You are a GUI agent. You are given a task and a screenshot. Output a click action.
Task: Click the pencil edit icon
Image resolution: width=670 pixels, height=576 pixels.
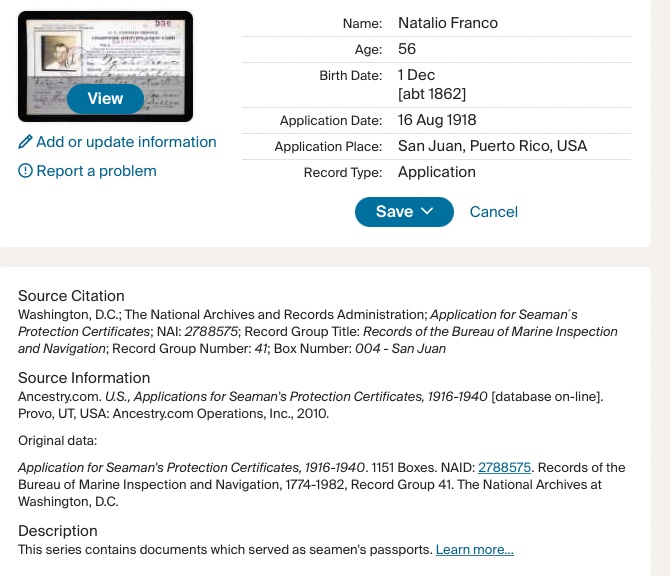pyautogui.click(x=25, y=142)
